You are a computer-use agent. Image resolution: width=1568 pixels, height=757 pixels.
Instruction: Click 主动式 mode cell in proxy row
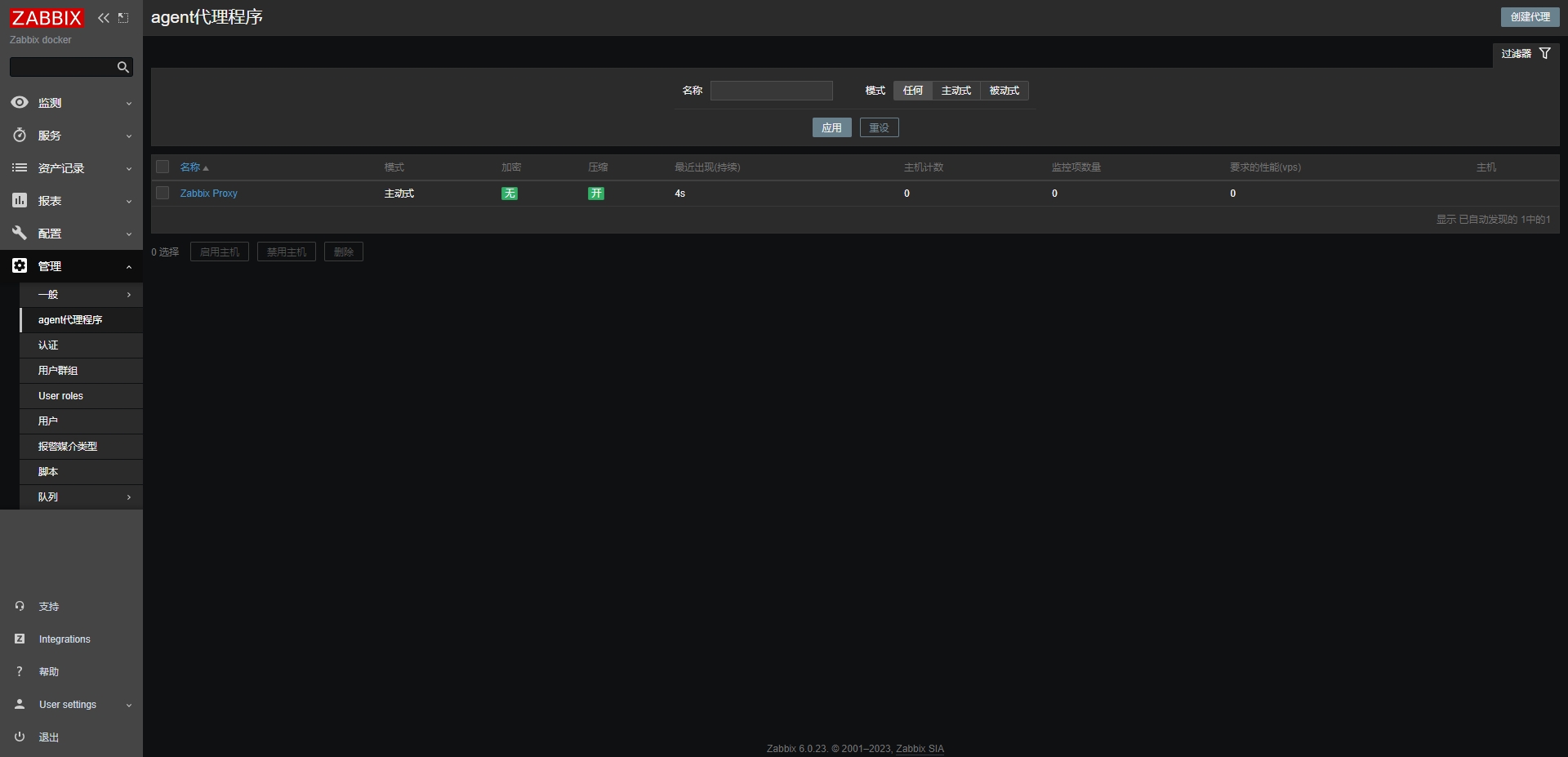point(399,194)
